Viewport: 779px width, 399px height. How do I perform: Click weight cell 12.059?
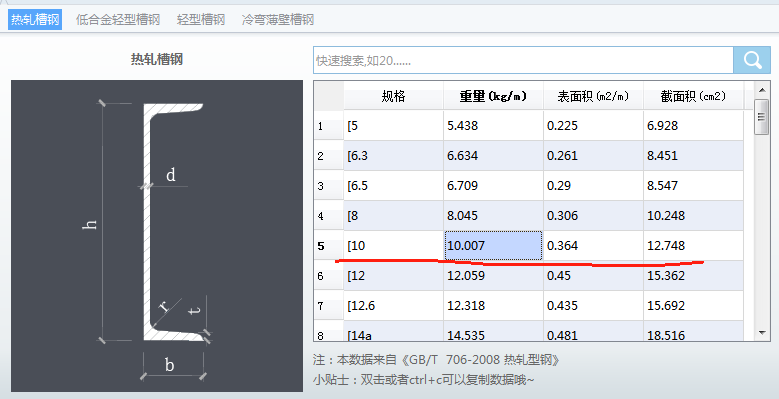tap(493, 276)
